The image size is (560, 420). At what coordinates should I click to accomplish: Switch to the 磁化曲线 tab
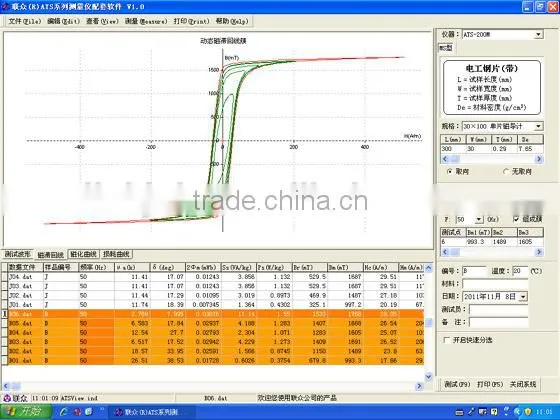(x=84, y=254)
